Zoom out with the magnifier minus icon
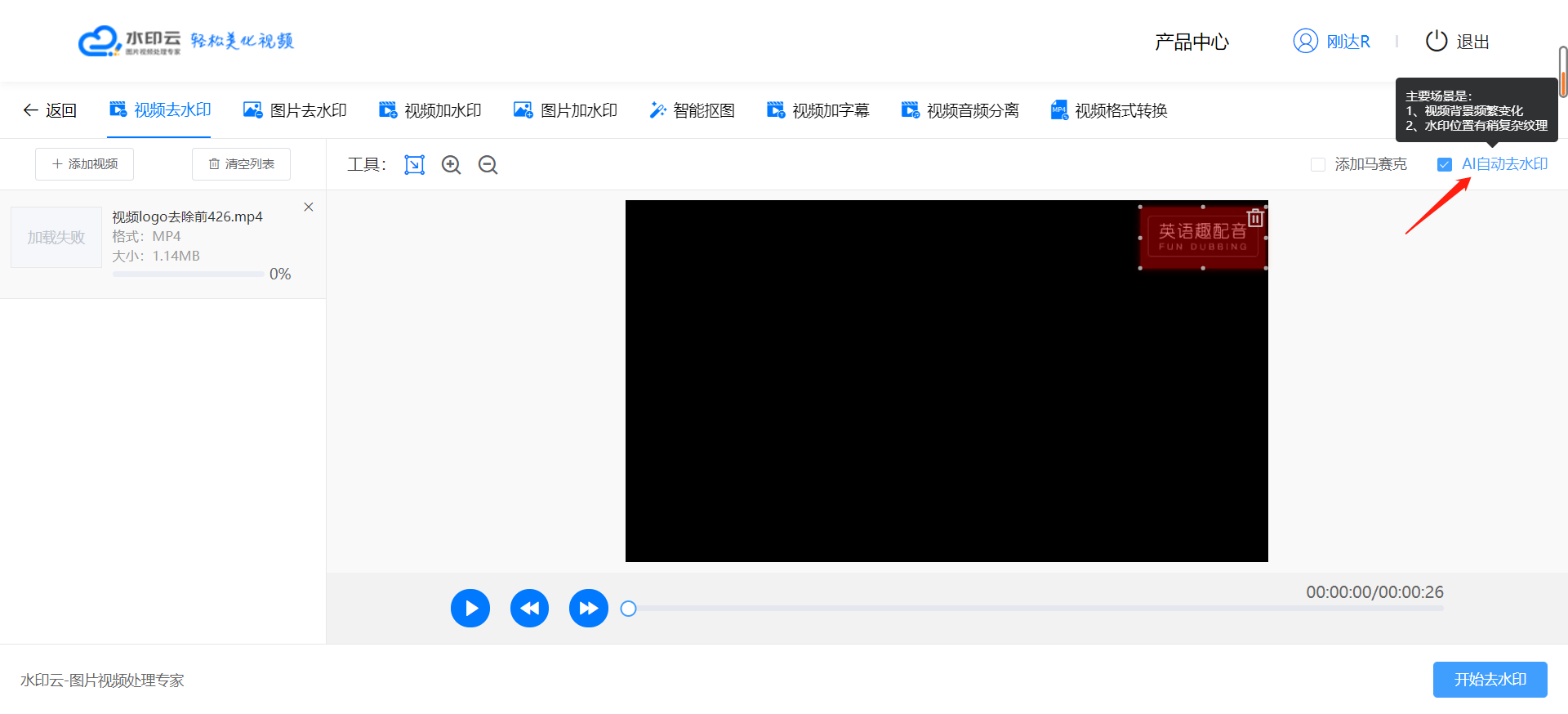Image resolution: width=1568 pixels, height=714 pixels. [x=488, y=165]
